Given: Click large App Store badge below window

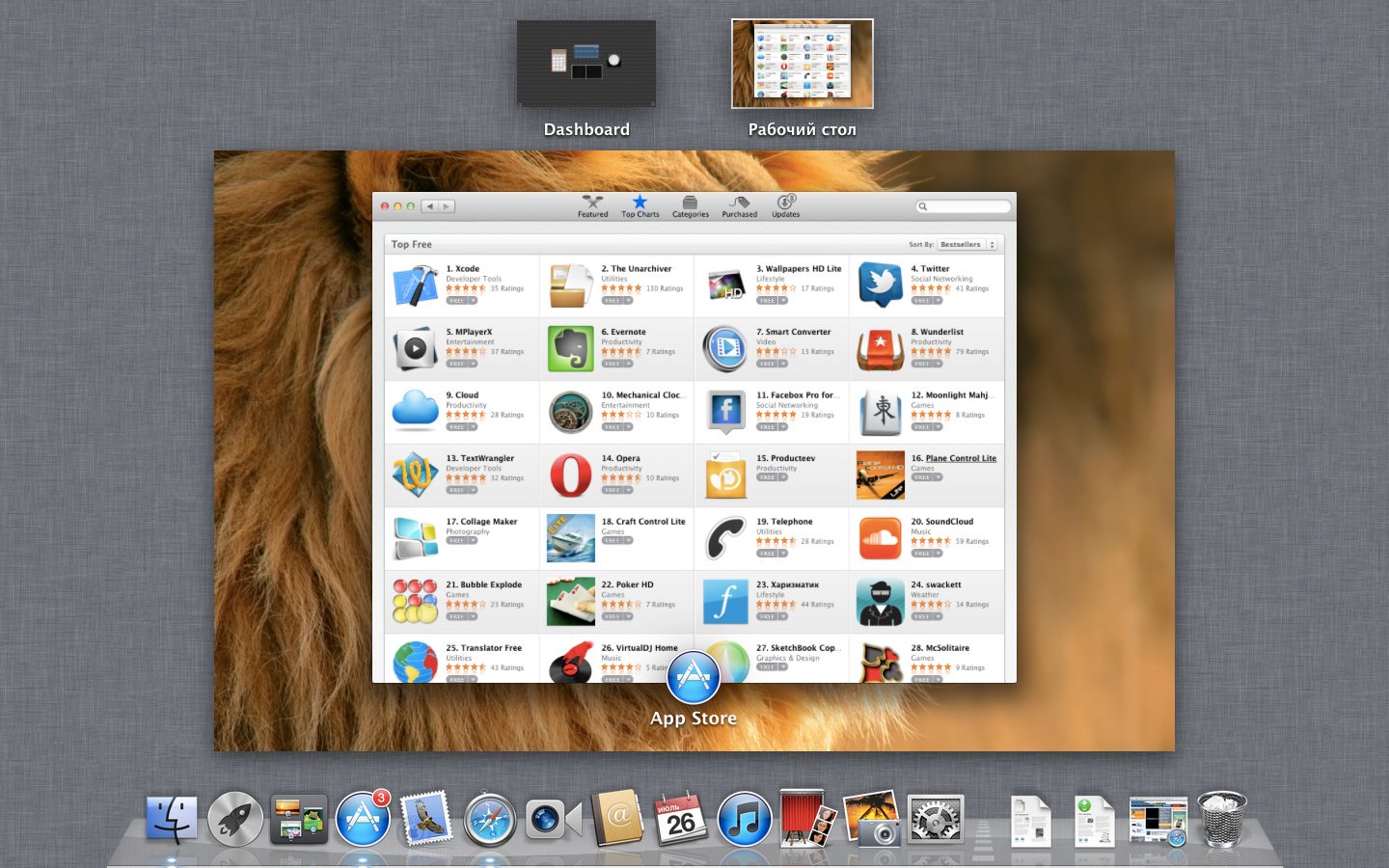Looking at the screenshot, I should tap(694, 677).
